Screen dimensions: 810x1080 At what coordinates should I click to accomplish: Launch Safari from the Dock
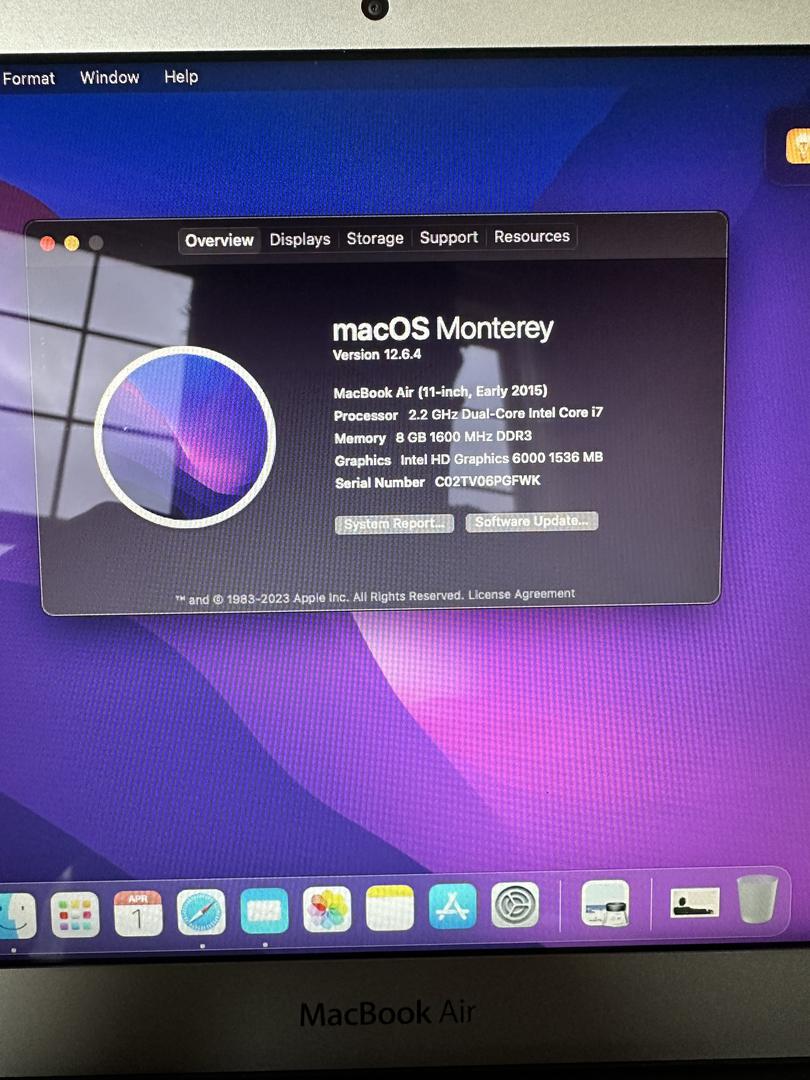click(201, 912)
